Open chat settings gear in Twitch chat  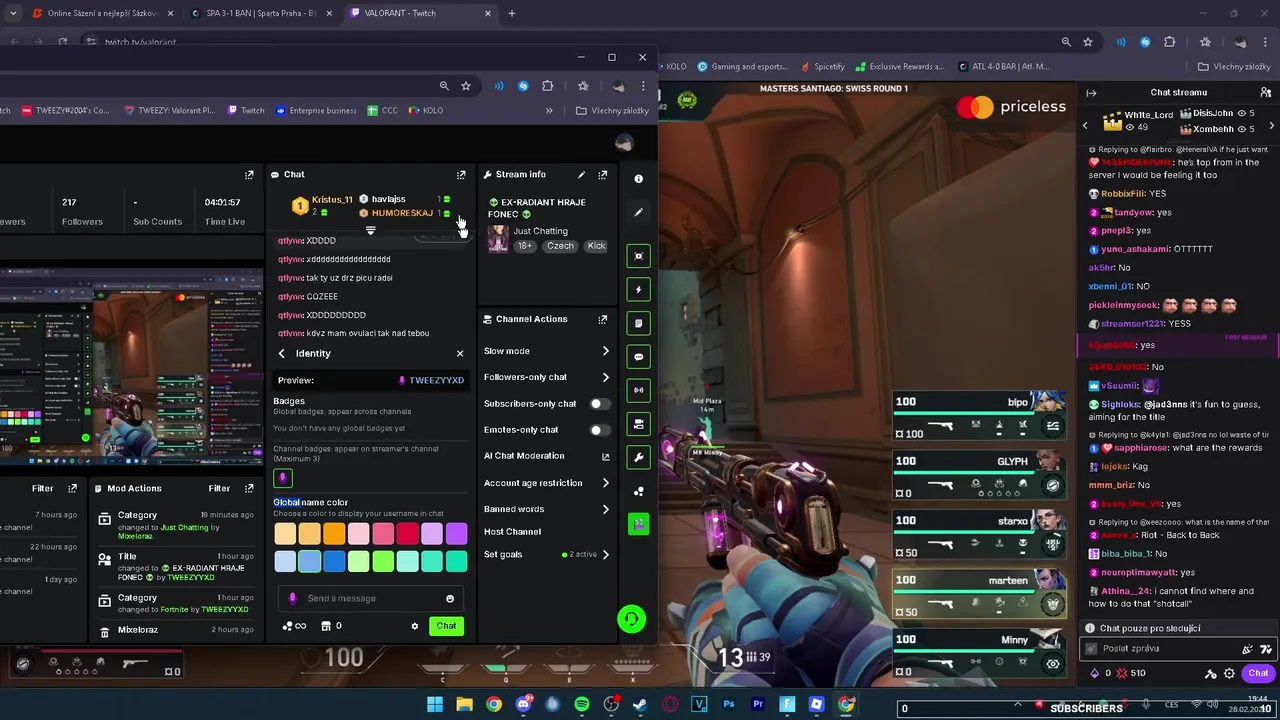1229,674
